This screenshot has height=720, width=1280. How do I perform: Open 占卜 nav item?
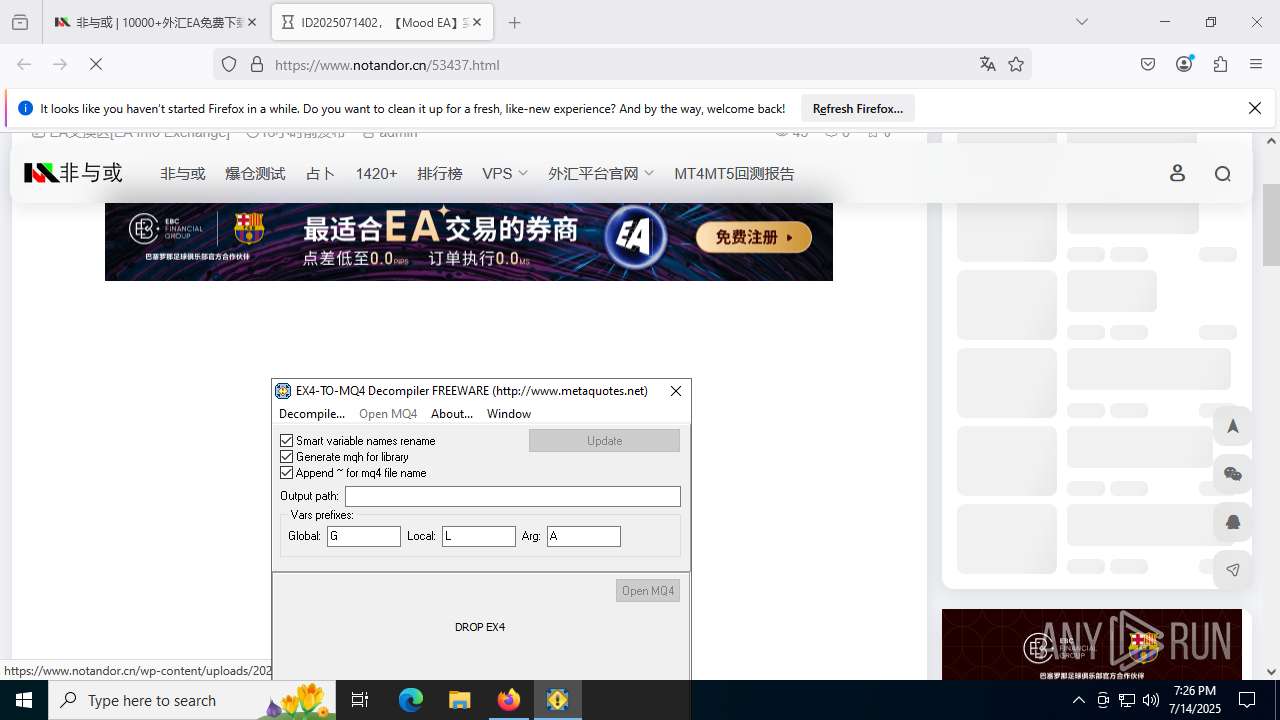[320, 173]
